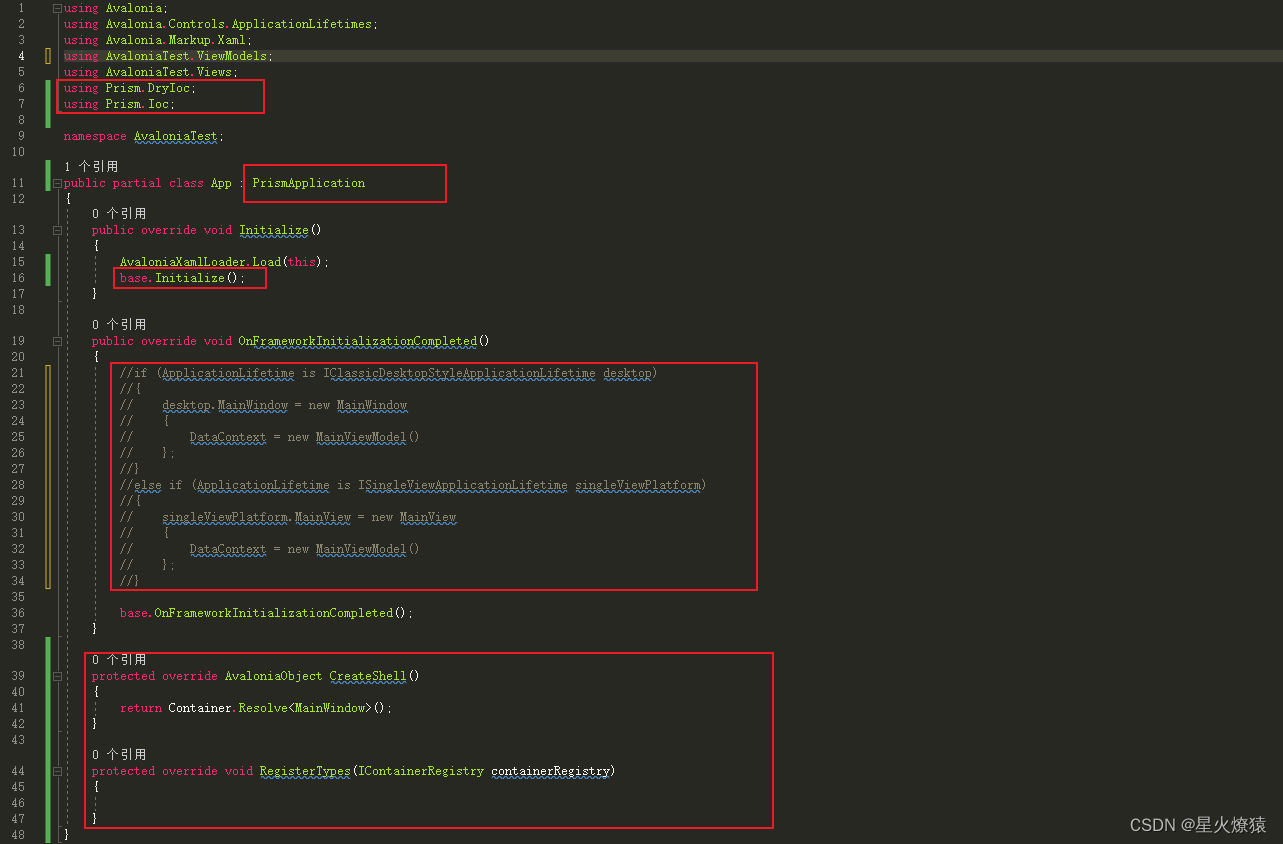Click 'MainWindow' inside Resolve generic argument
The width and height of the screenshot is (1283, 844).
pyautogui.click(x=330, y=708)
